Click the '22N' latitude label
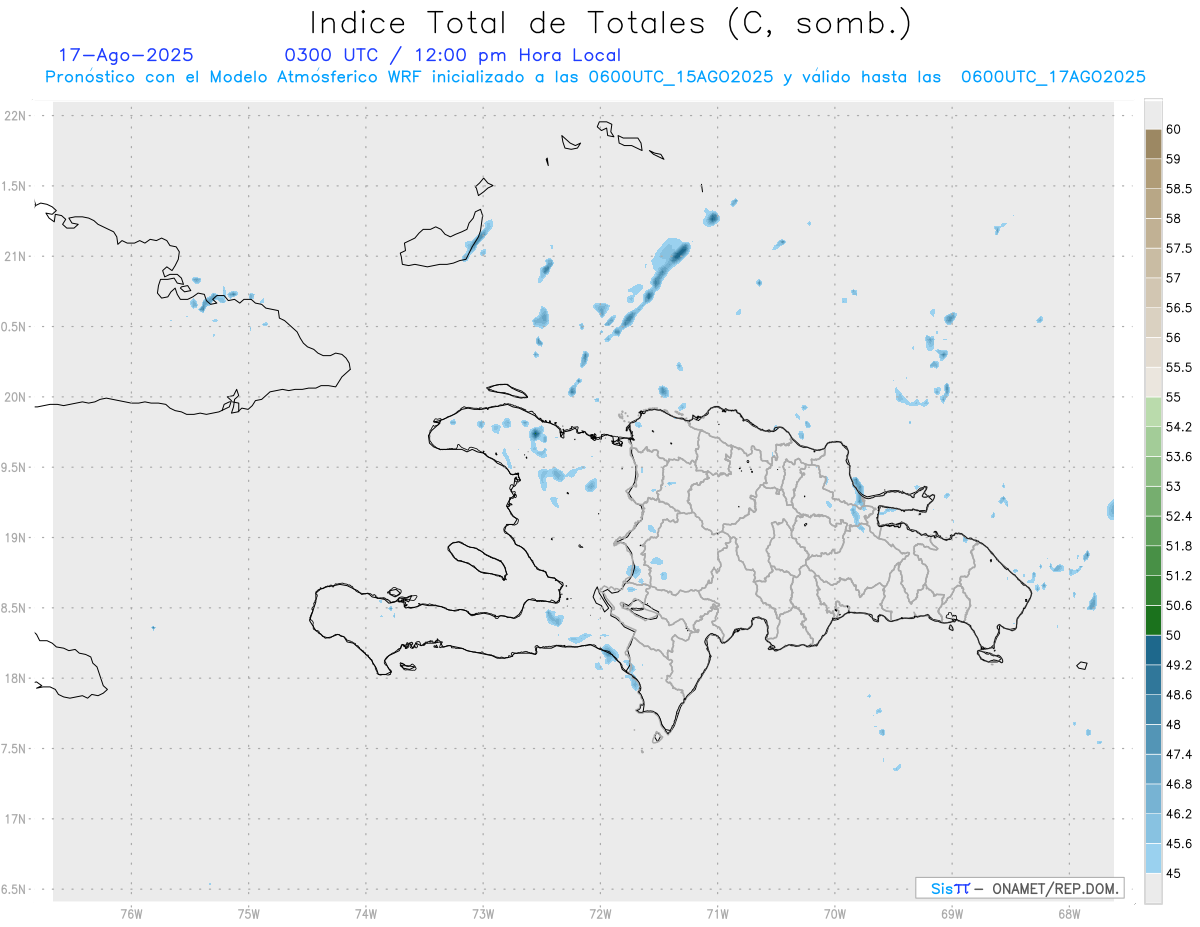This screenshot has height=927, width=1200. [x=17, y=115]
